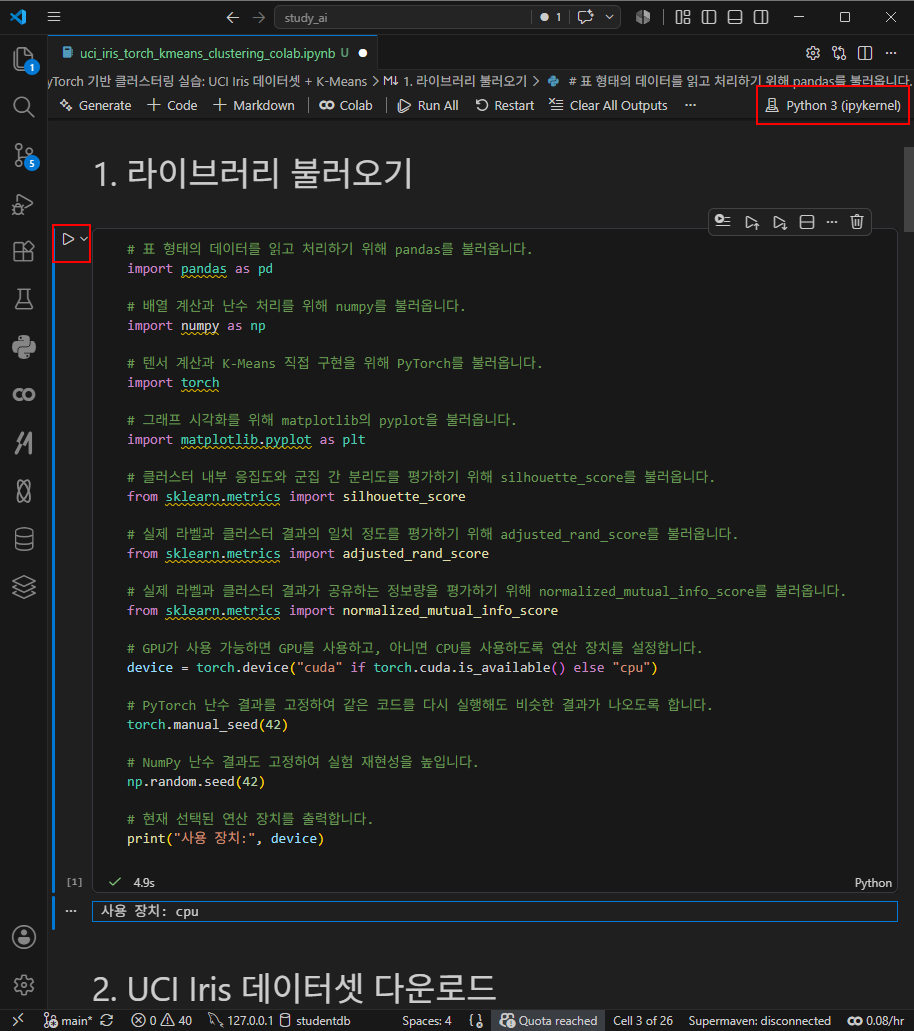914x1031 pixels.
Task: Open notebook settings gear in editor toolbar
Action: click(x=813, y=53)
